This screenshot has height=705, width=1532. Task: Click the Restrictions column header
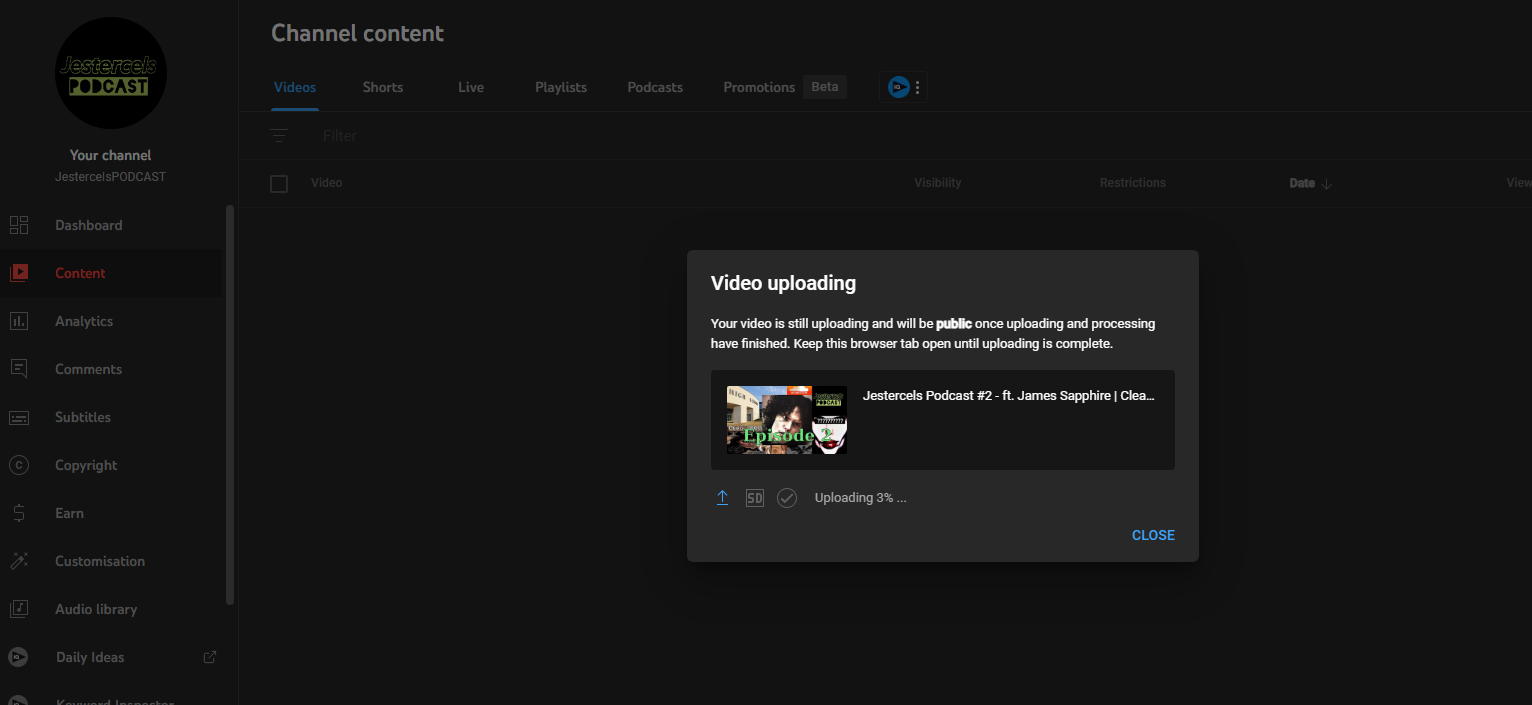1133,183
